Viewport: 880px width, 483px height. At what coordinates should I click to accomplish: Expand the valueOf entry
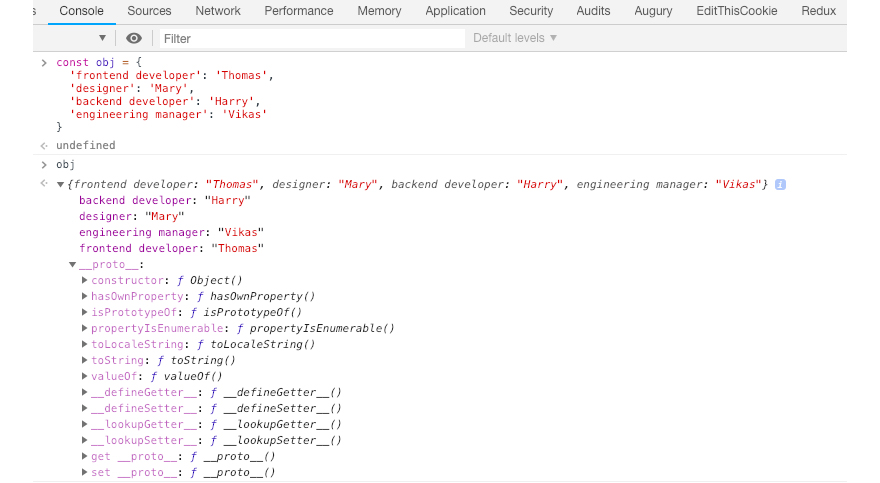84,376
